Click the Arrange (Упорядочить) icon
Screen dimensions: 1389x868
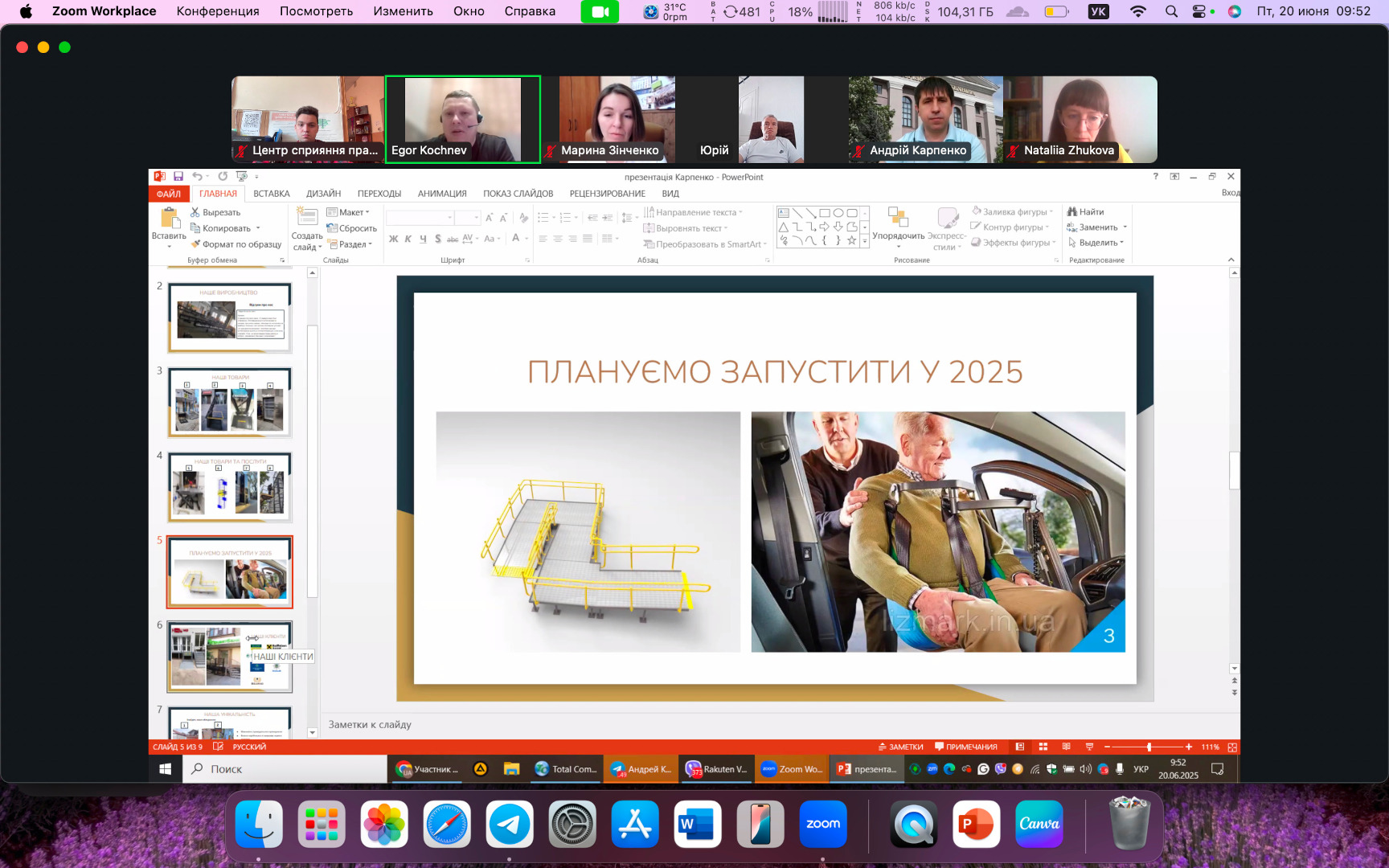(x=898, y=218)
